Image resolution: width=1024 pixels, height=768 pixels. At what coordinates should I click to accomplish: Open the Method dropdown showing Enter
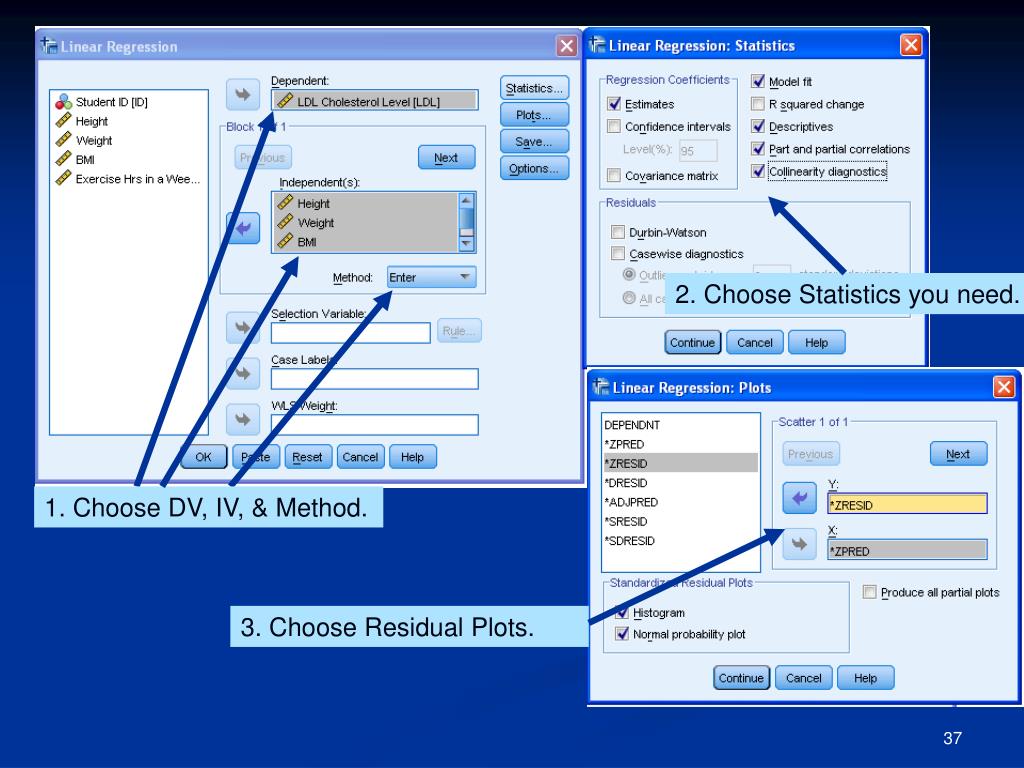point(432,277)
